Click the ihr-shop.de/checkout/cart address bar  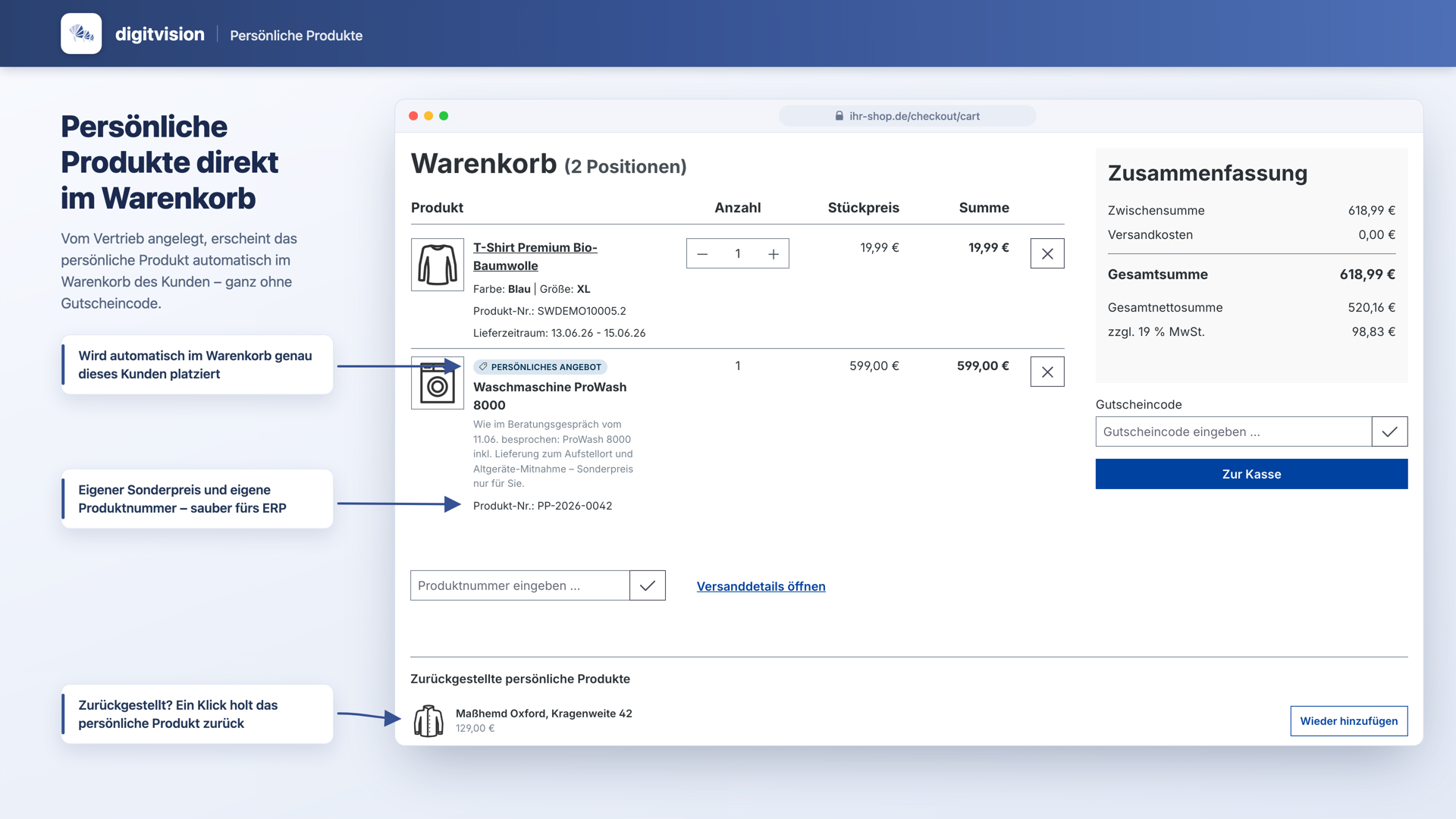(x=907, y=116)
